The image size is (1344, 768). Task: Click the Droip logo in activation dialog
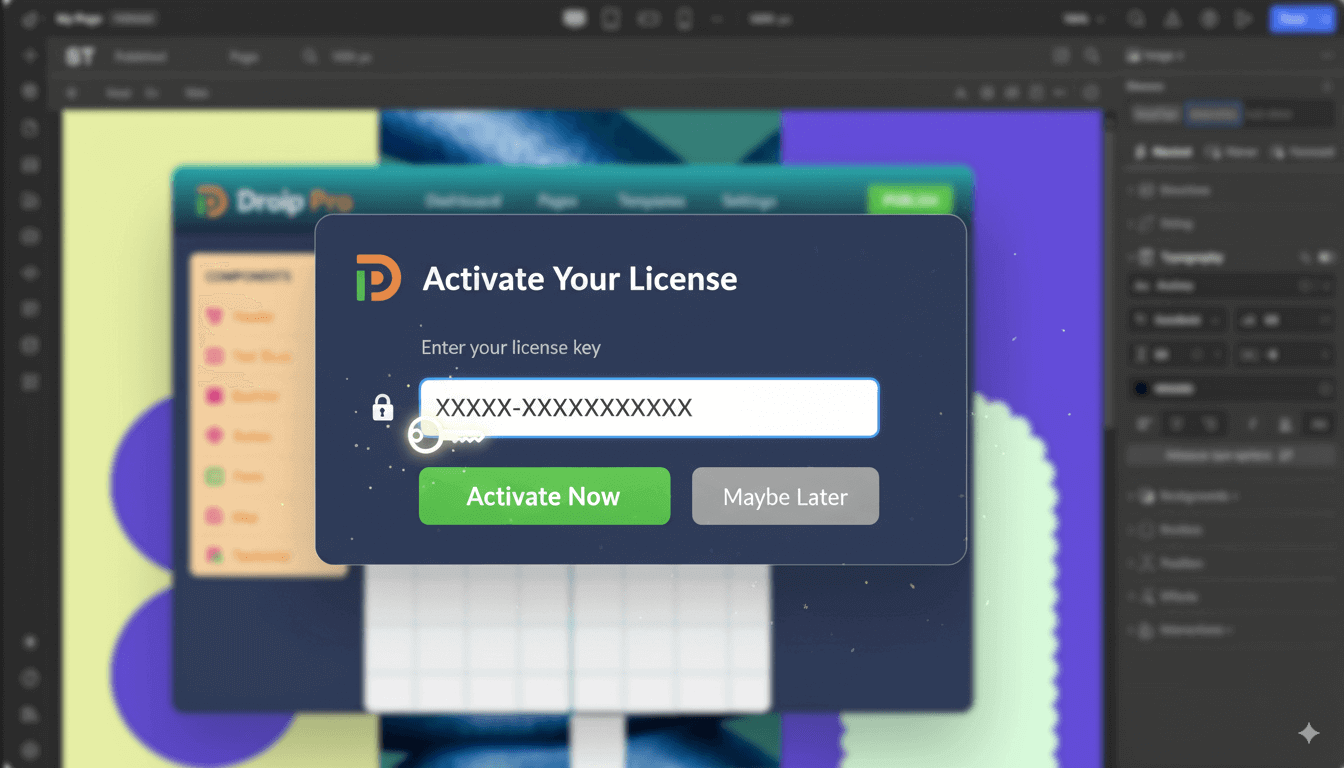378,278
